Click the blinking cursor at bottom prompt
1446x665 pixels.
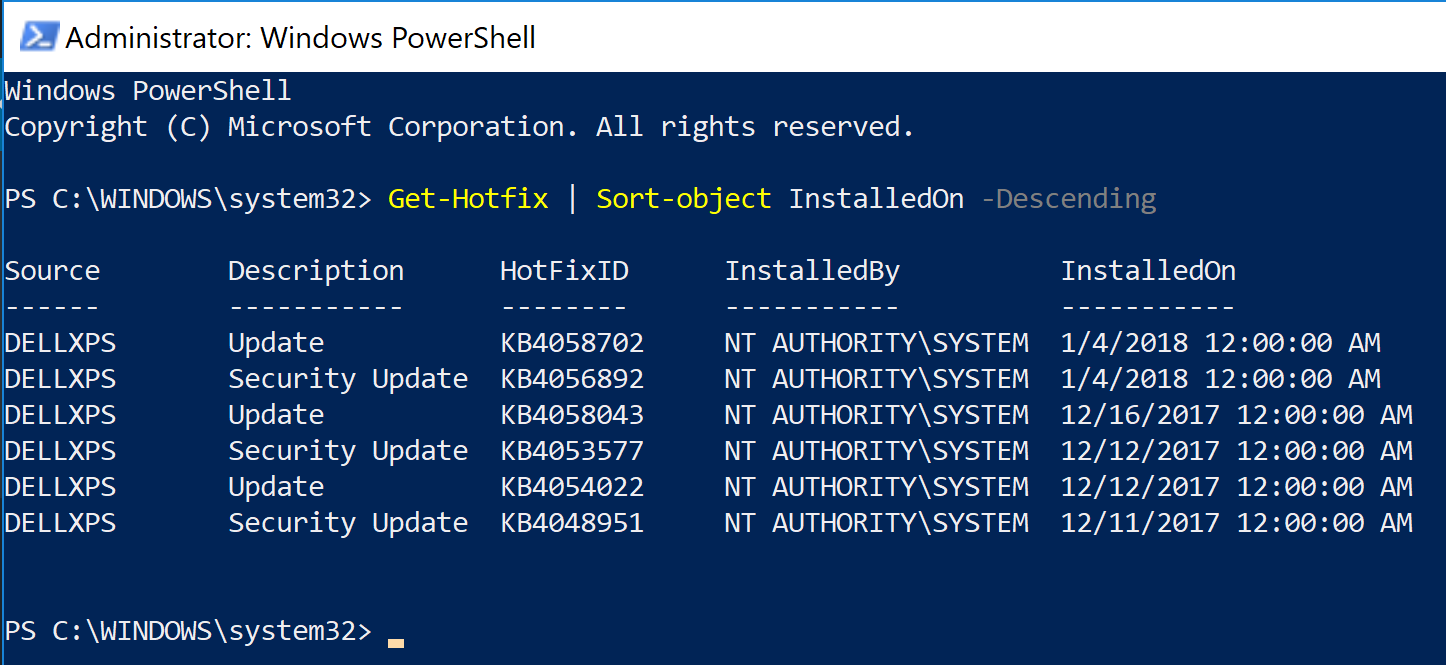click(x=396, y=643)
